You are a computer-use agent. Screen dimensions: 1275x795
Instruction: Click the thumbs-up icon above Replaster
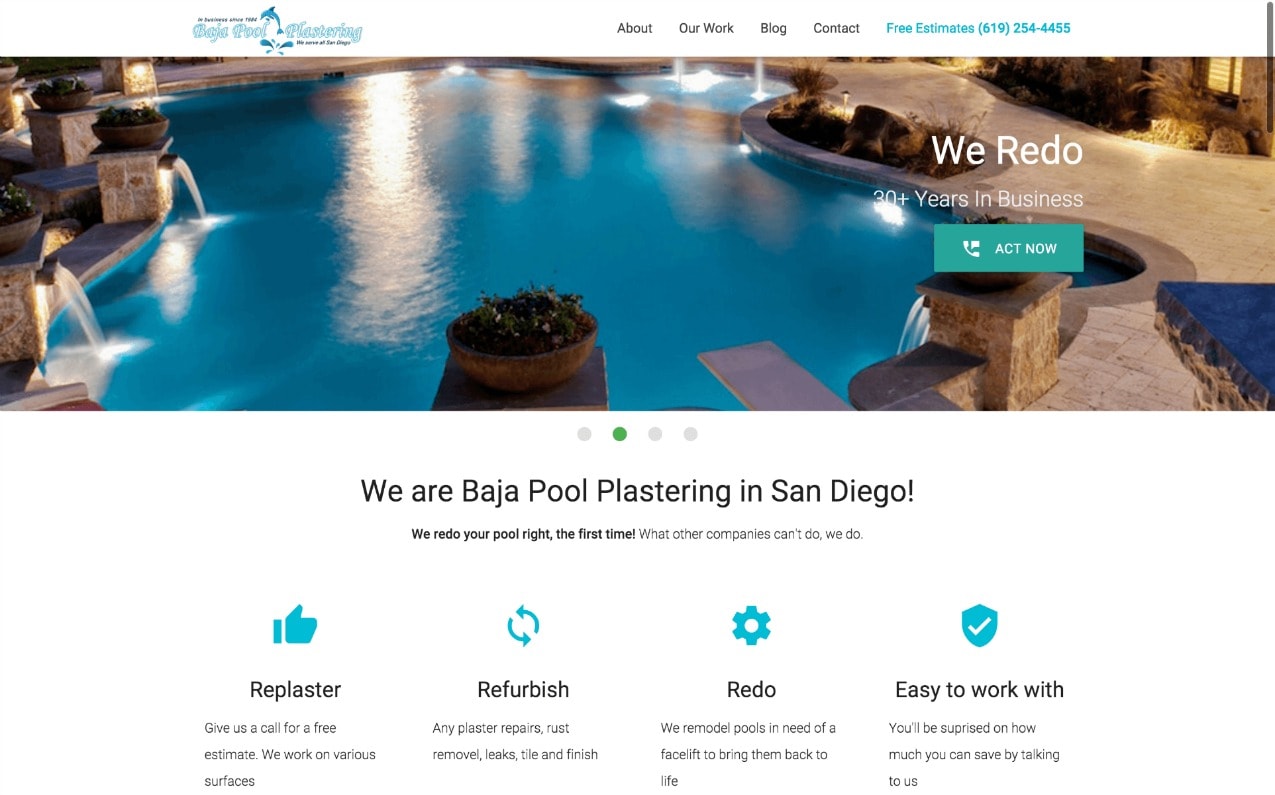[295, 625]
